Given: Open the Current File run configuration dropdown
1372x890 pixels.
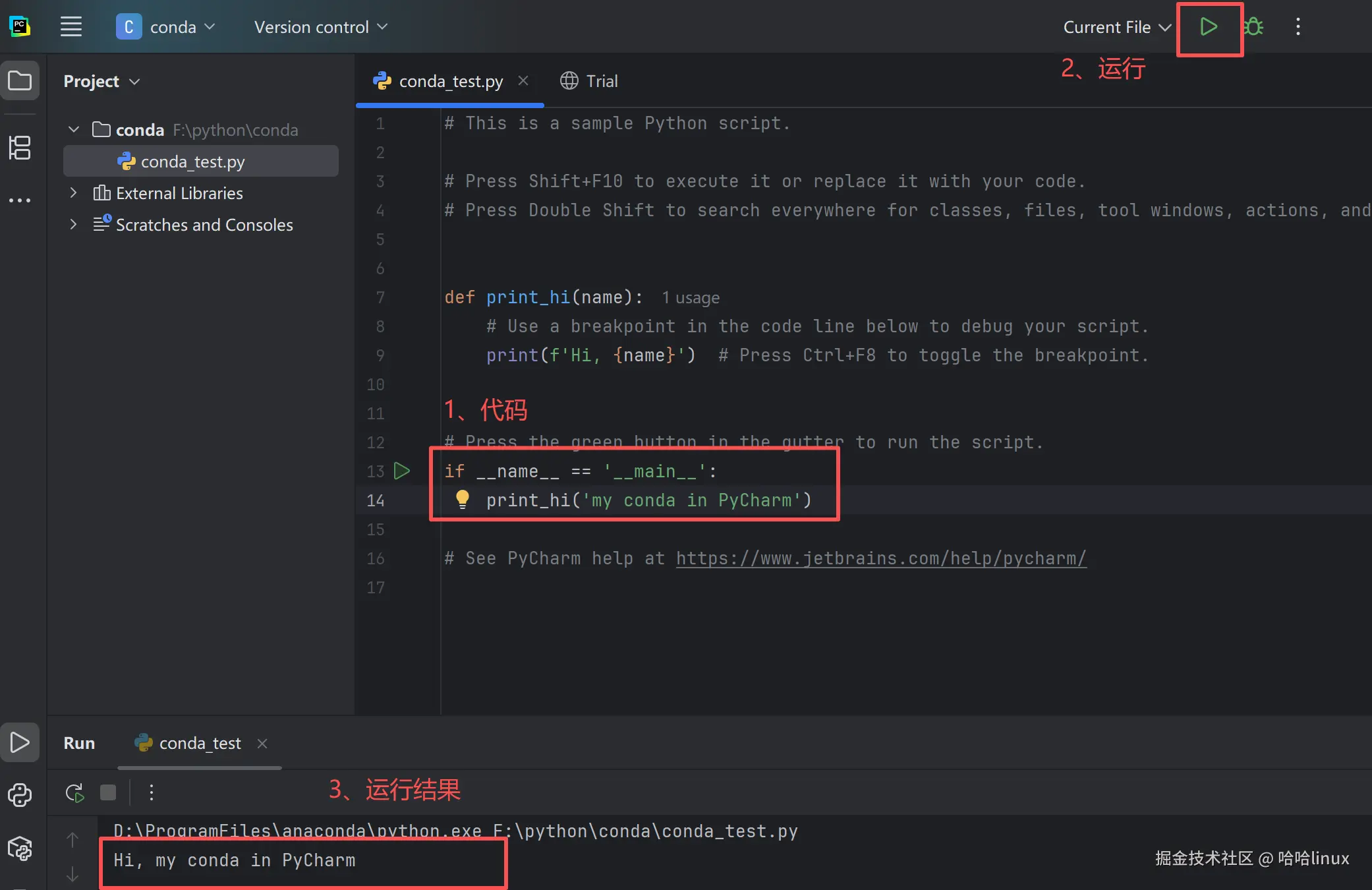Looking at the screenshot, I should click(1116, 27).
